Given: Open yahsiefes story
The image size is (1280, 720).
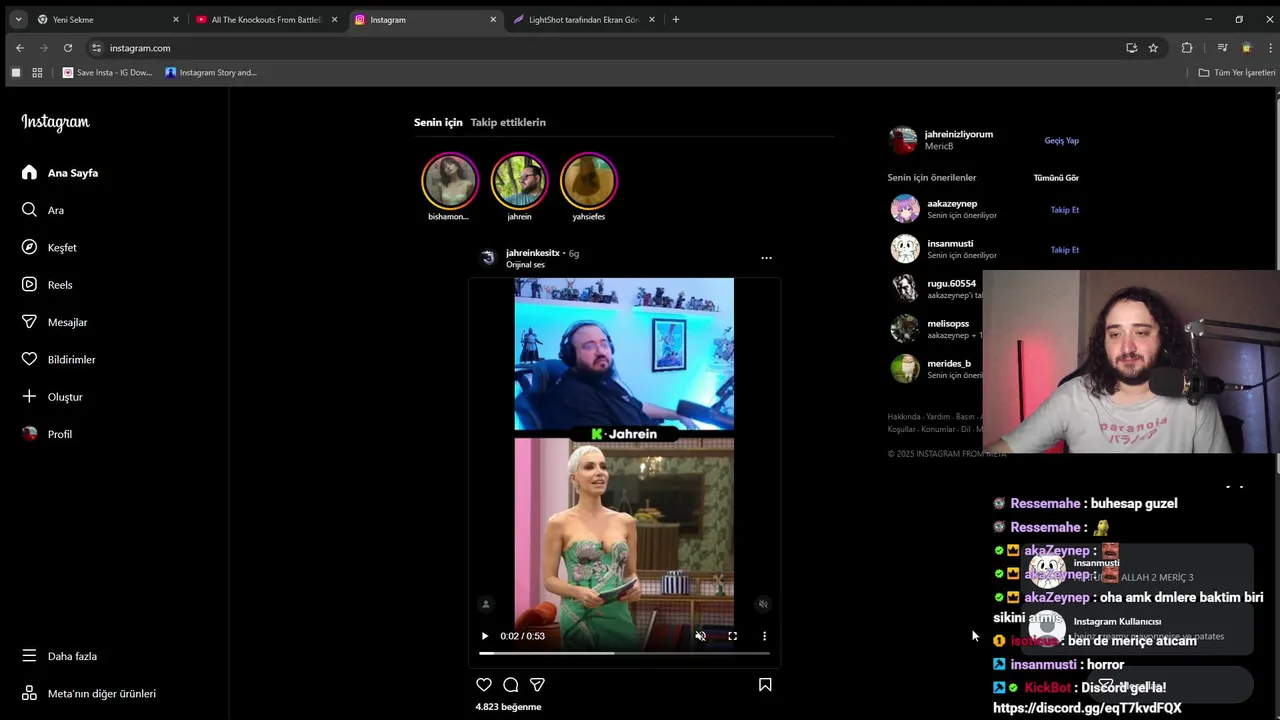Looking at the screenshot, I should coord(588,181).
